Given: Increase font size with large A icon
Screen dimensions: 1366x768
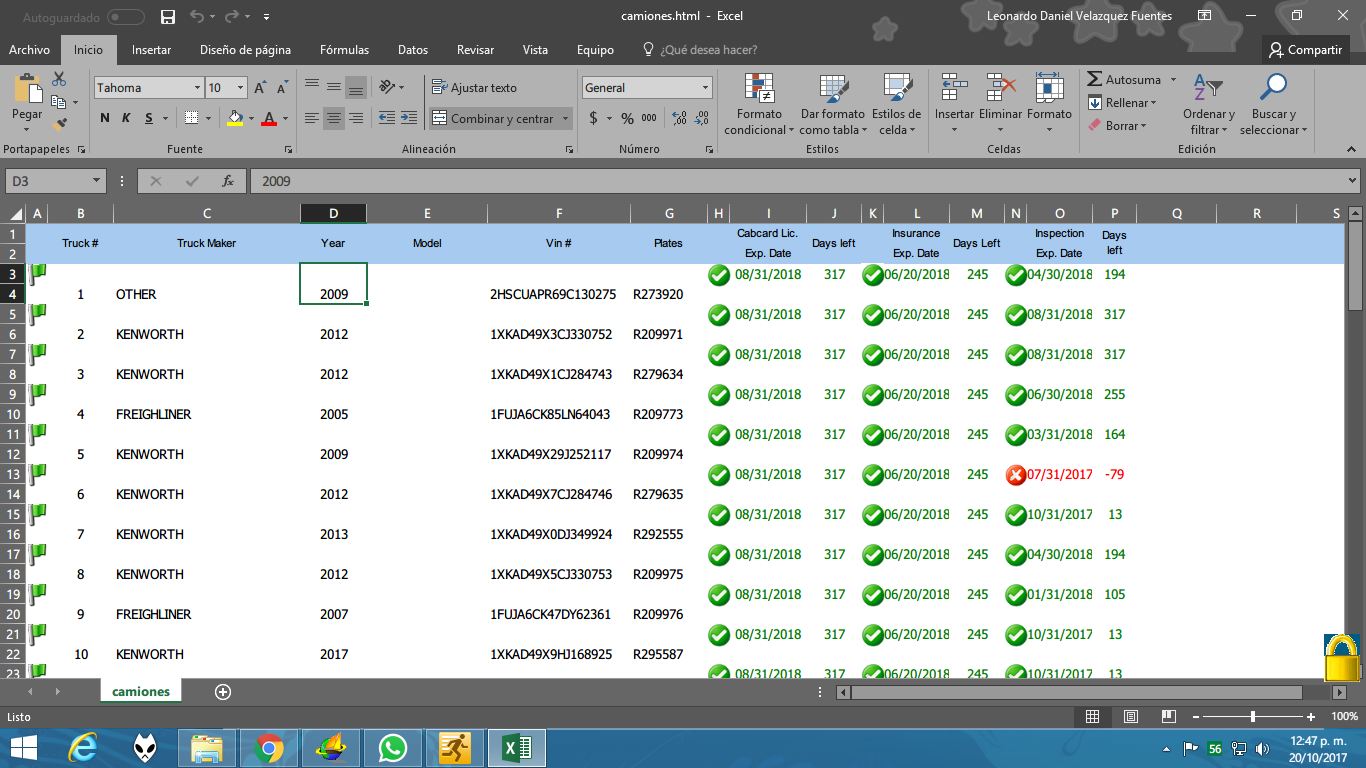Looking at the screenshot, I should coord(260,88).
